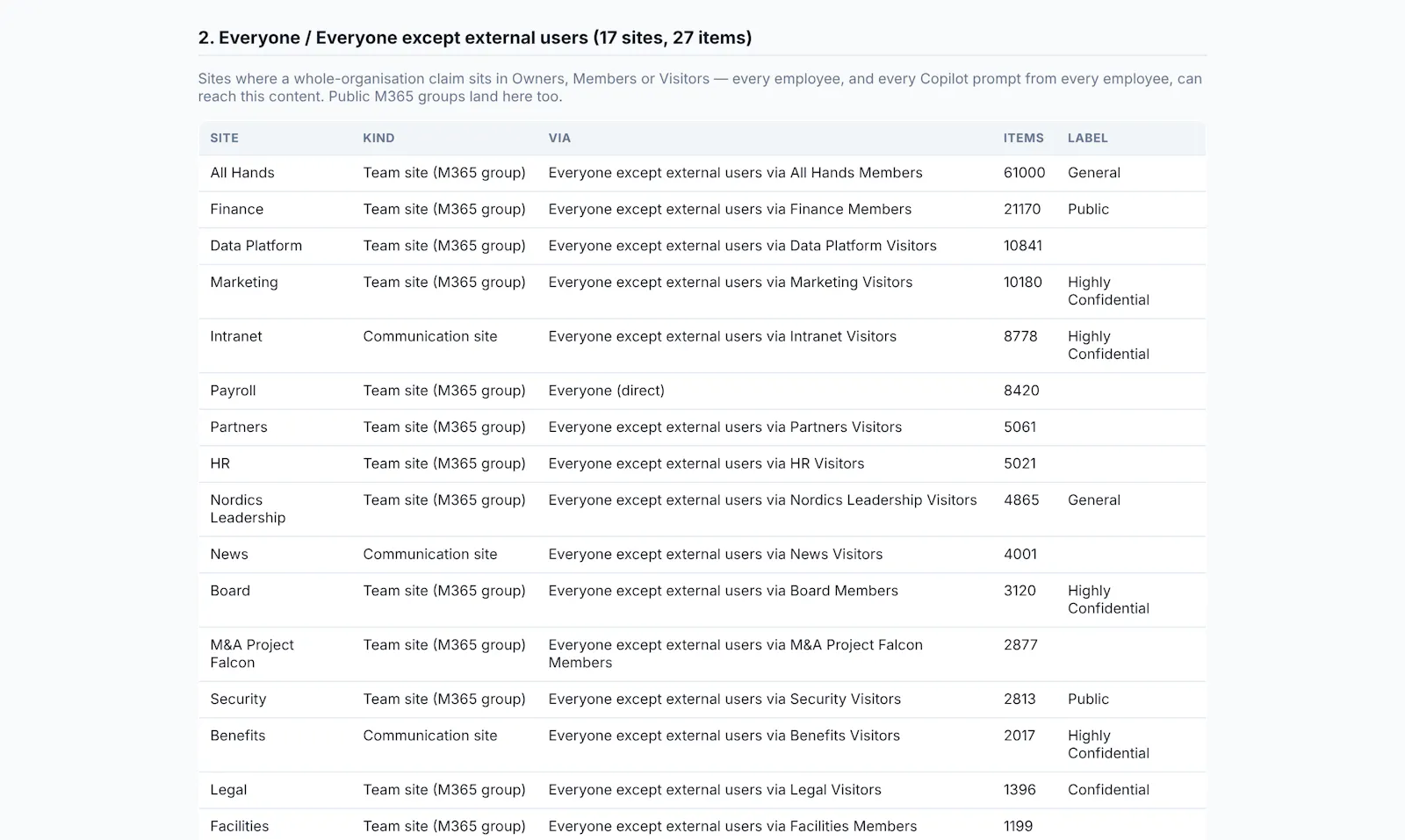Click the 'Payroll' site cell
The width and height of the screenshot is (1405, 840).
tap(233, 391)
